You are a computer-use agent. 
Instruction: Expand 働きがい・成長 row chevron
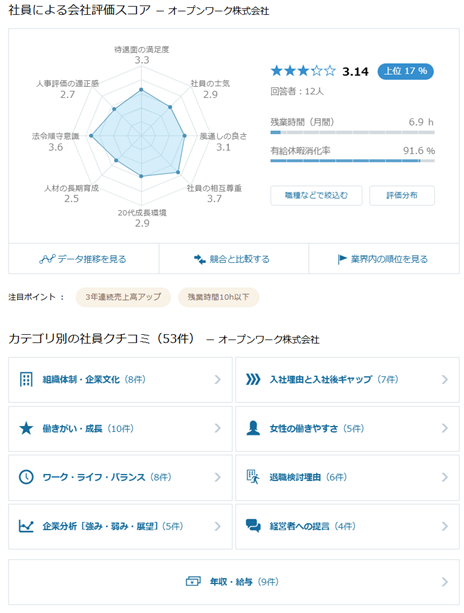218,428
